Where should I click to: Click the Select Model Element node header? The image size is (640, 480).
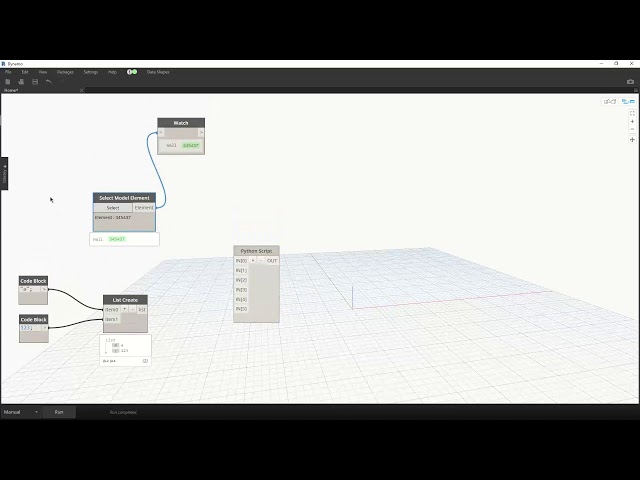pos(124,198)
